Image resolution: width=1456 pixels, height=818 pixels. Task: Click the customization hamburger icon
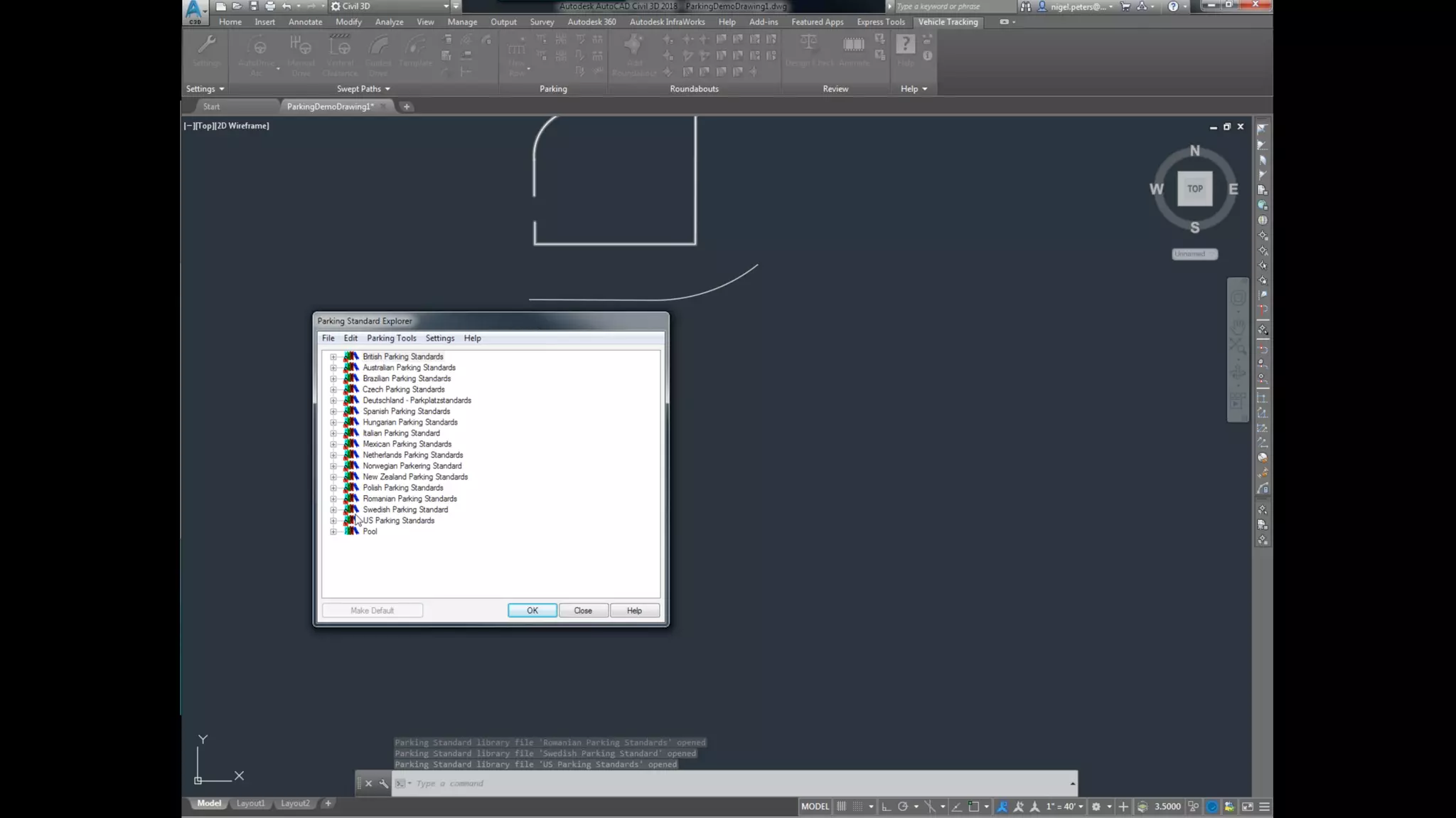click(1264, 806)
